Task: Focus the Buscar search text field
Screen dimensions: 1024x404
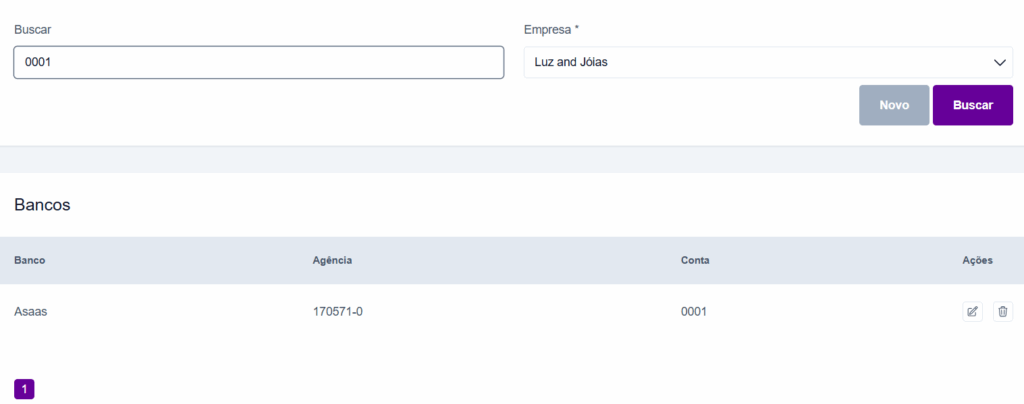Action: (x=258, y=62)
